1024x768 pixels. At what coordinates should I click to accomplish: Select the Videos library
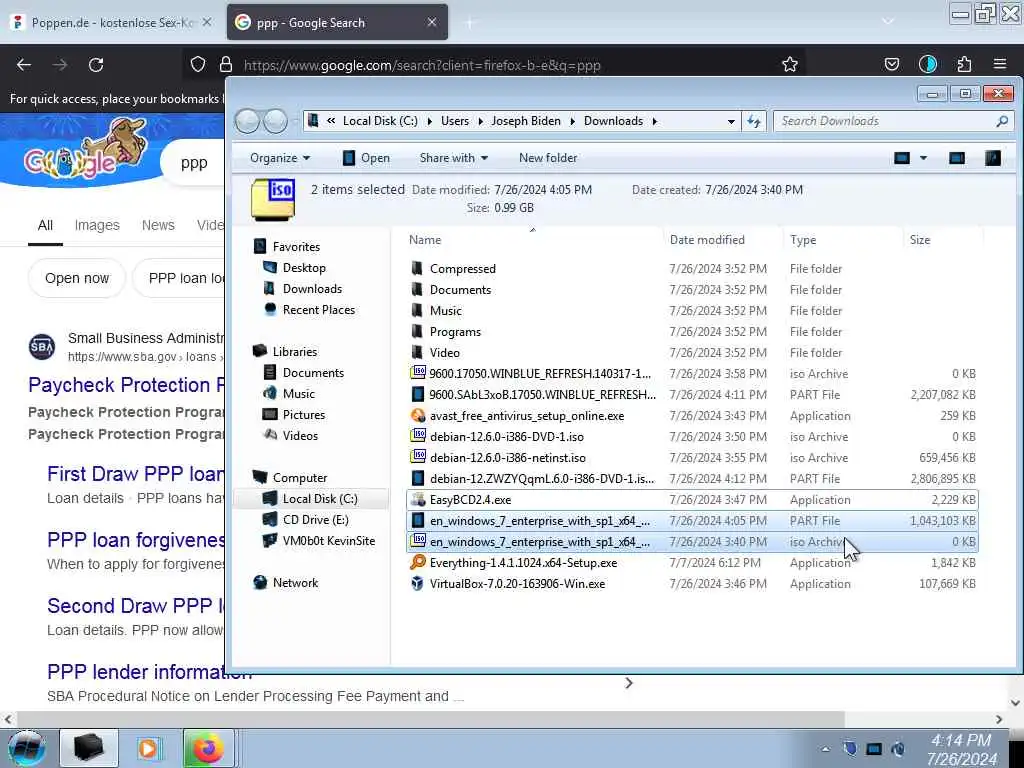300,436
